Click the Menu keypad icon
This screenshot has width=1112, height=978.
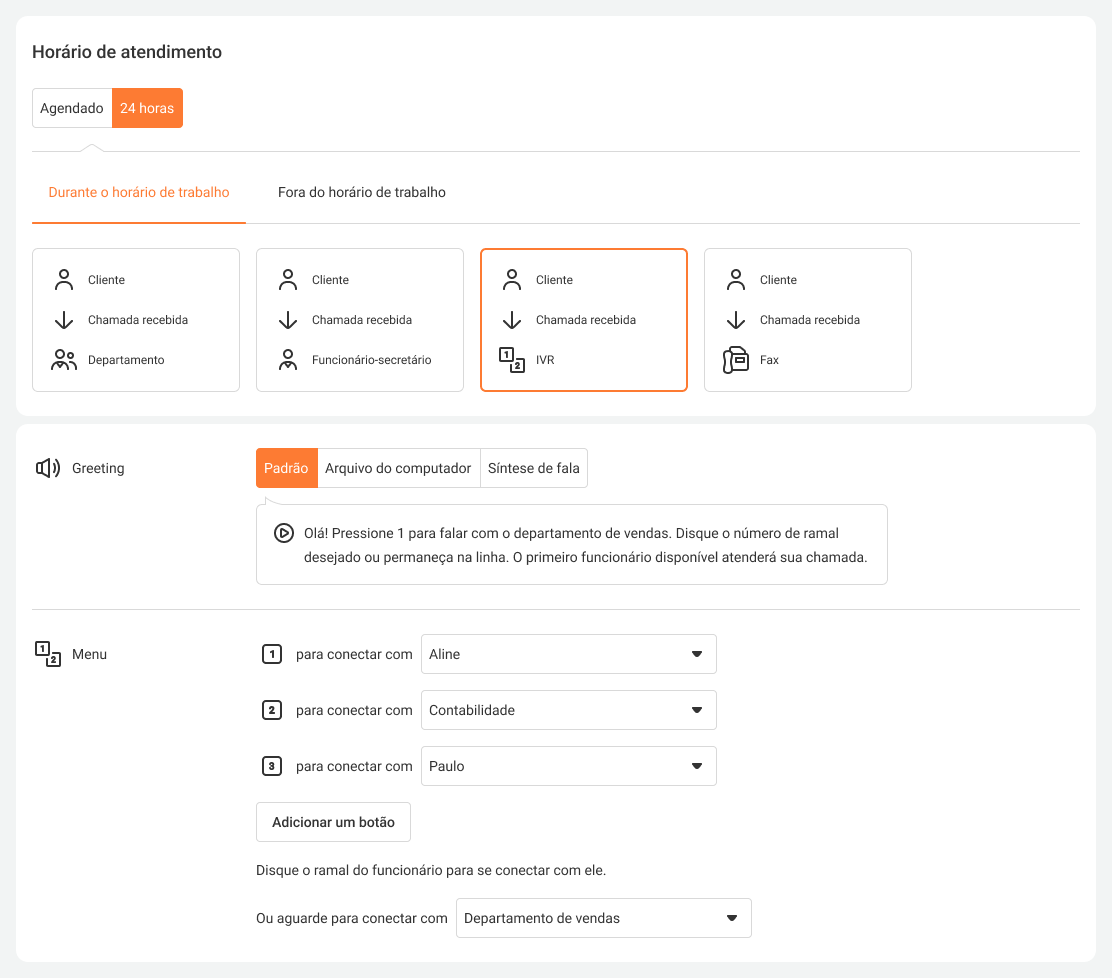[x=48, y=654]
